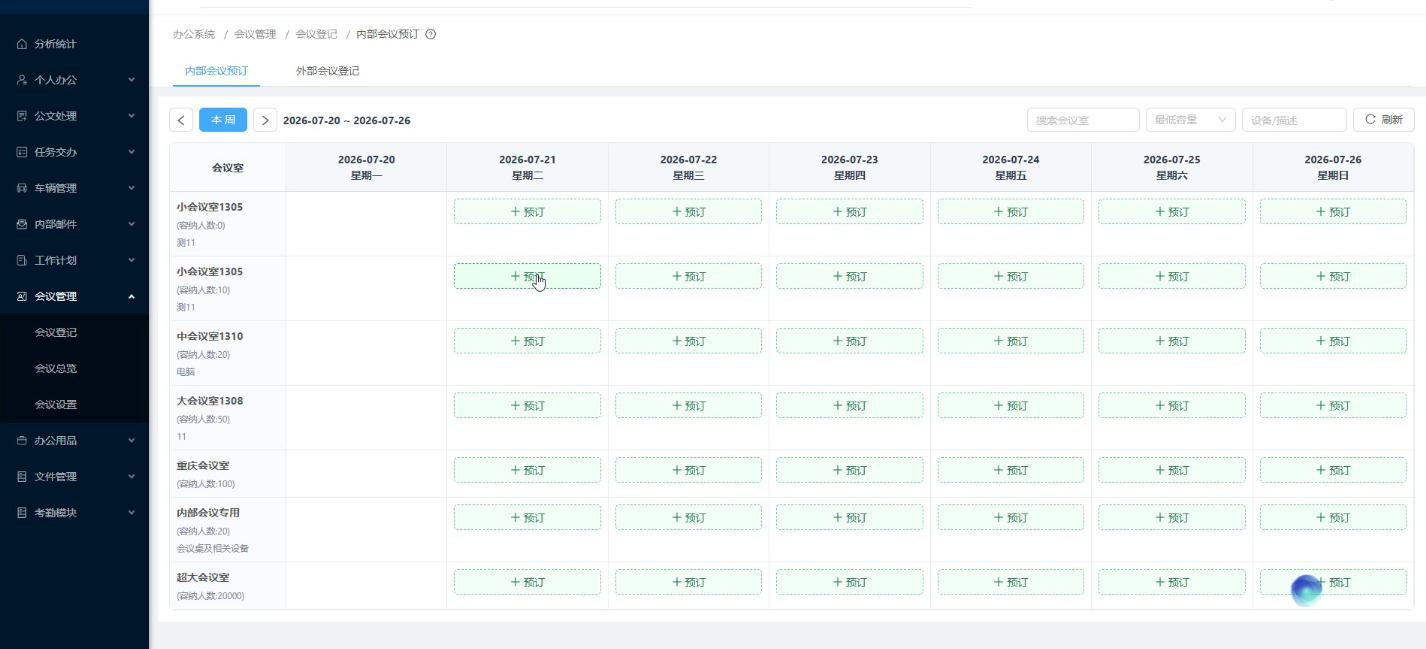
Task: Open the 会议总览 submenu item
Action: (x=56, y=368)
